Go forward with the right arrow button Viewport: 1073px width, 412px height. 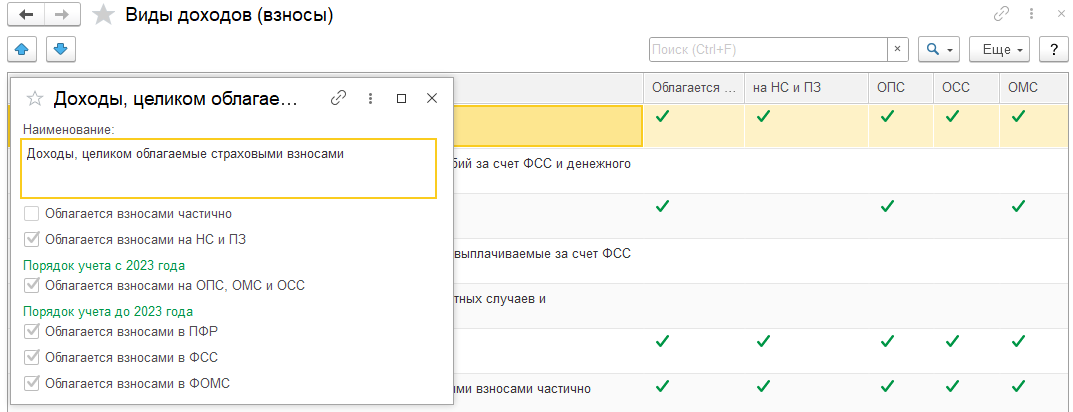[x=63, y=15]
